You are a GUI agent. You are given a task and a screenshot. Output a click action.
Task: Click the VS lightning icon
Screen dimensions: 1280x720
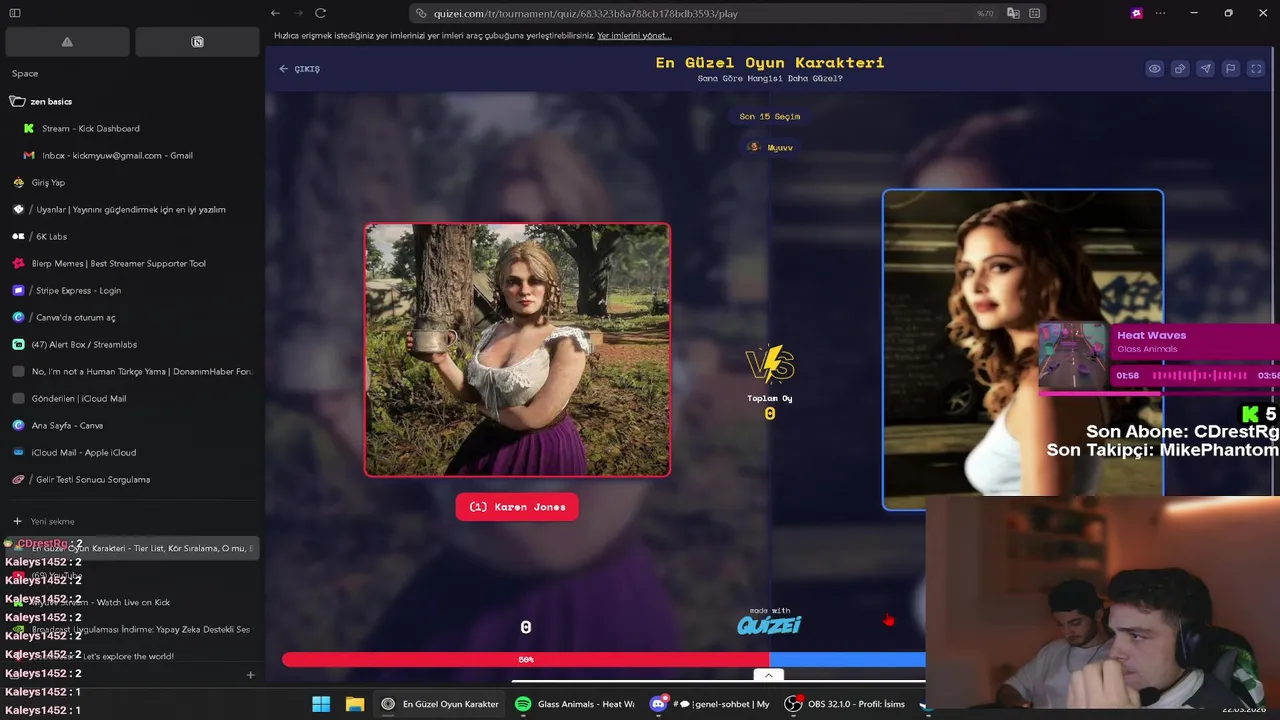tap(770, 365)
